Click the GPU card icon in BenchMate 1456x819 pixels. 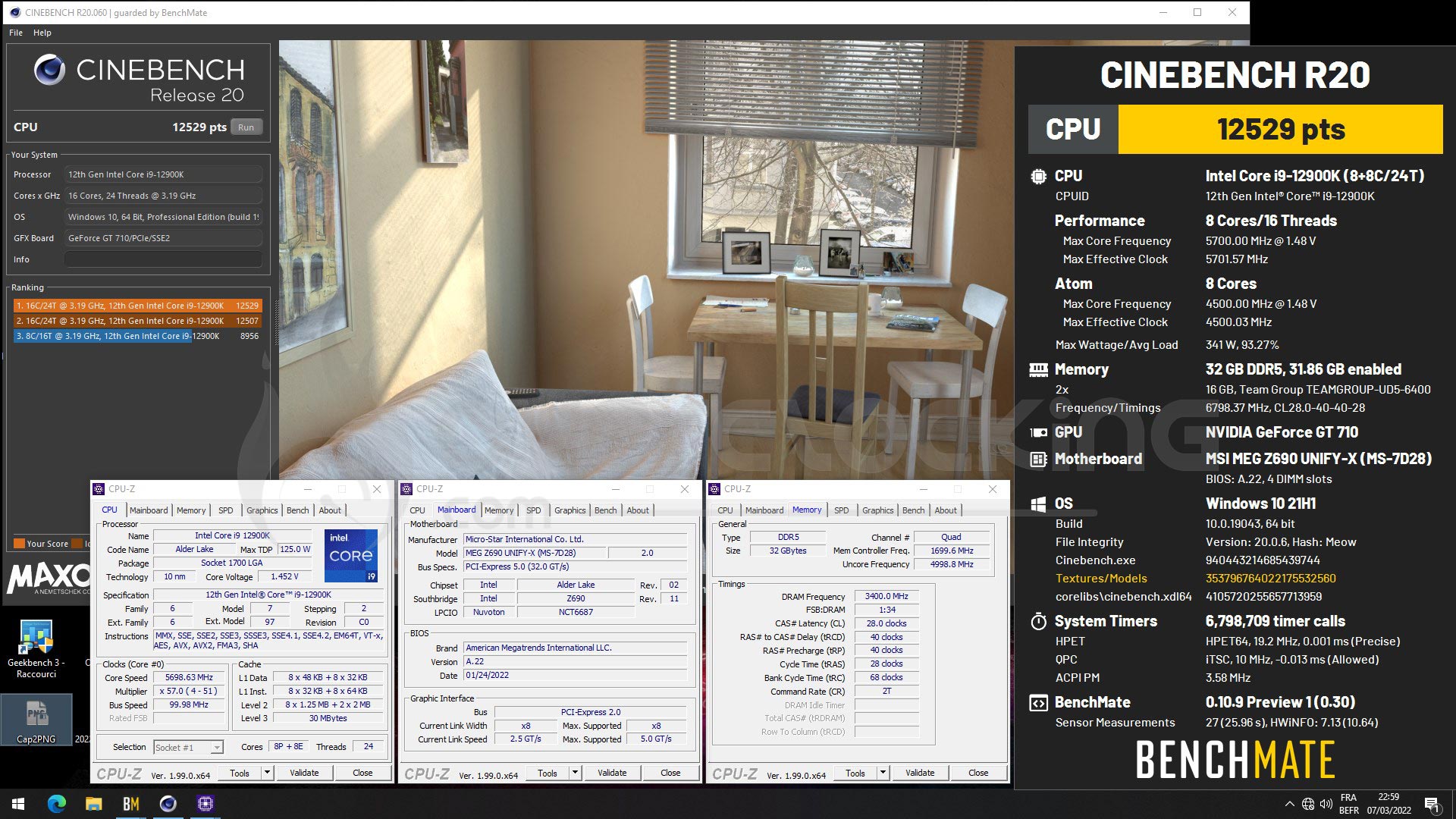[1038, 432]
